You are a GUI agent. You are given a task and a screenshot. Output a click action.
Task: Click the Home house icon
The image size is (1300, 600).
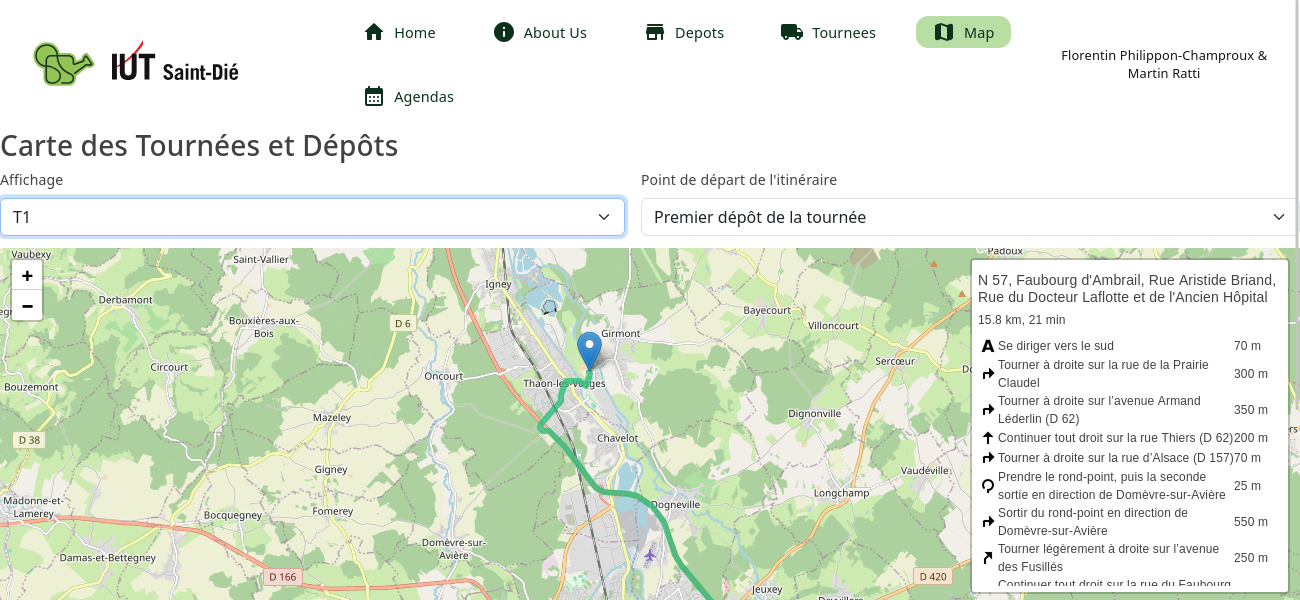click(374, 32)
